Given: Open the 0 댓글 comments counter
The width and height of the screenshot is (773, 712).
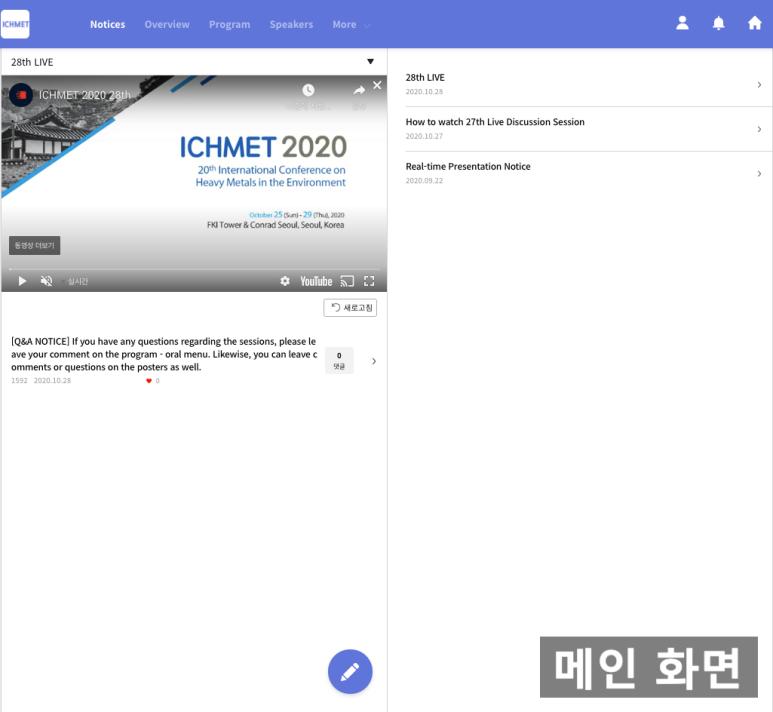Looking at the screenshot, I should [x=339, y=360].
